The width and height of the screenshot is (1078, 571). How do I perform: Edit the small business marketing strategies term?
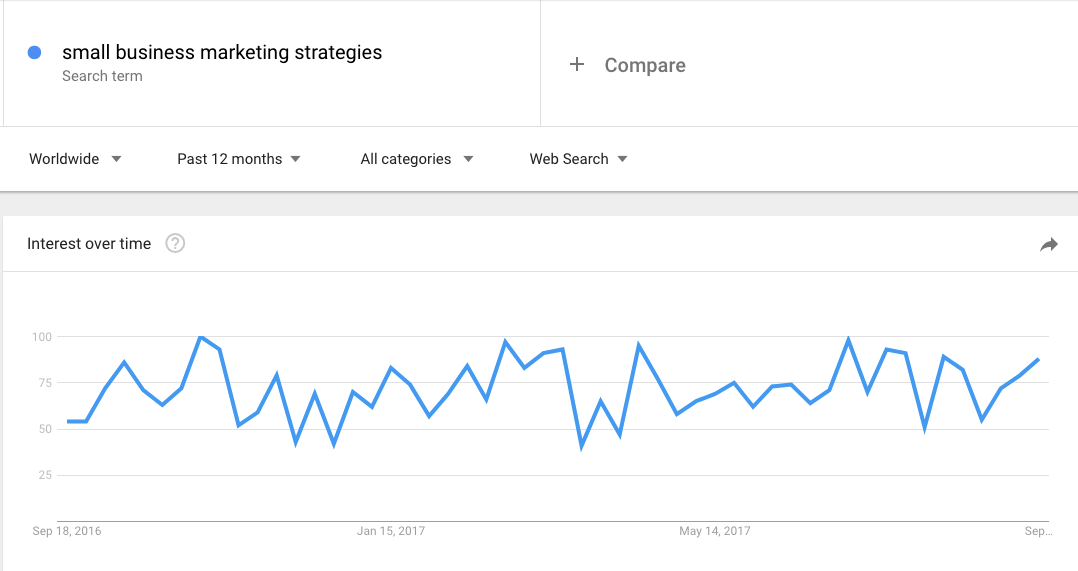222,52
